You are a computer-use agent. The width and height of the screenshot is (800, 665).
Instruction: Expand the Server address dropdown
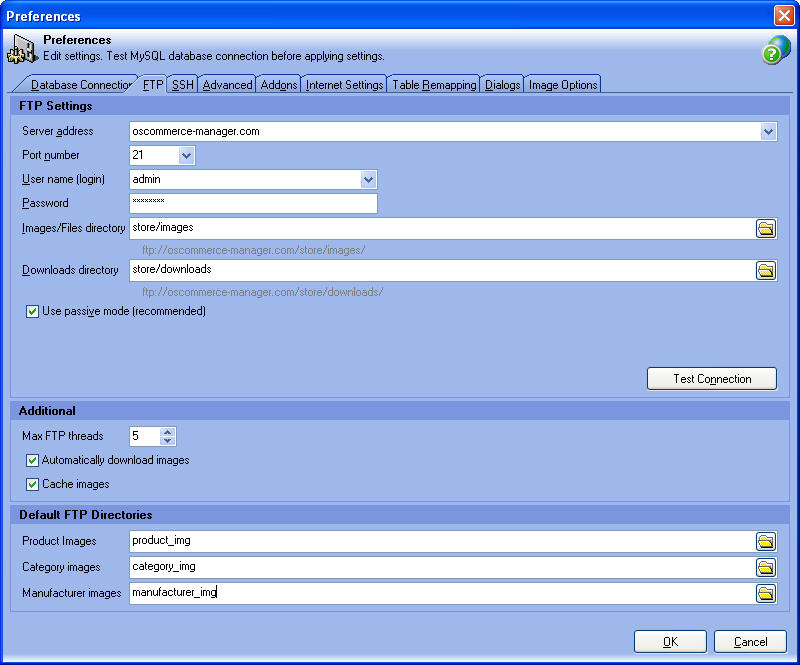coord(768,132)
